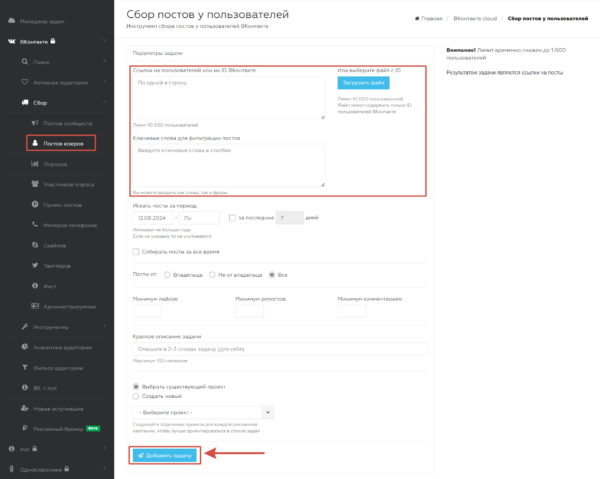Click the Инст icon in Сбор submenu
Image resolution: width=600 pixels, height=479 pixels.
pyautogui.click(x=35, y=286)
